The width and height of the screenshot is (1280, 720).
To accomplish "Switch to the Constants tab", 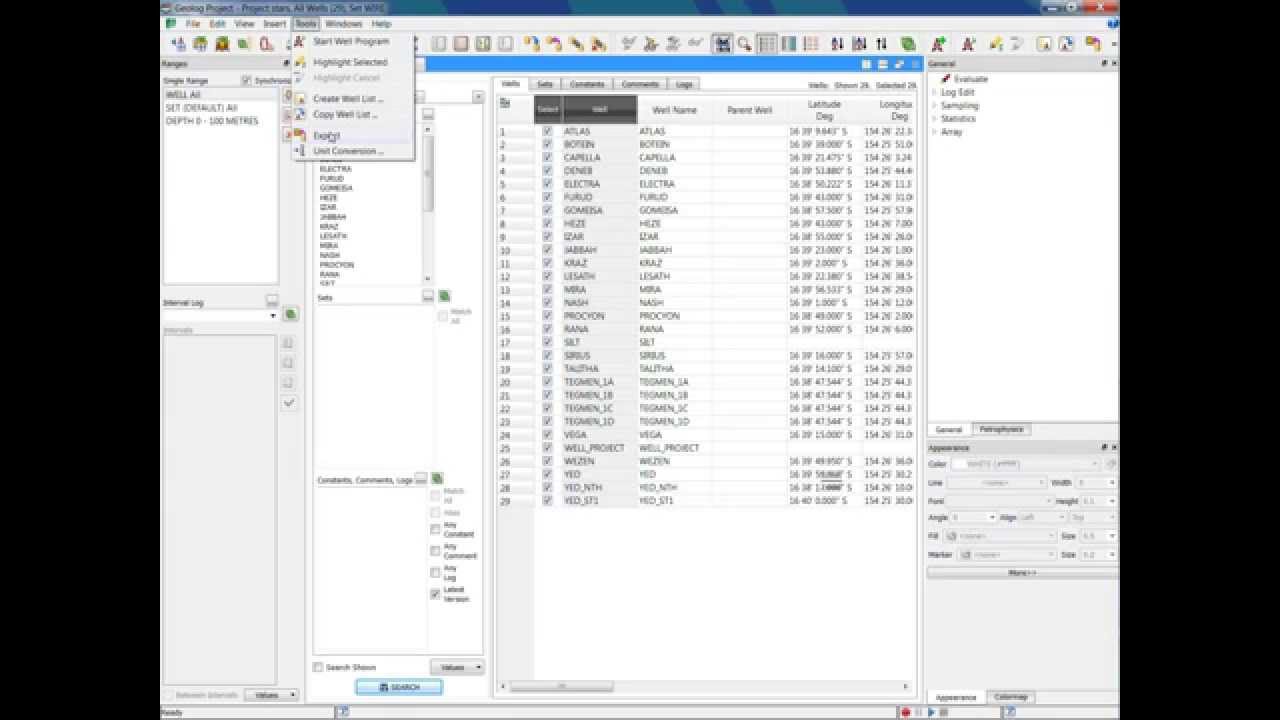I will (x=587, y=85).
